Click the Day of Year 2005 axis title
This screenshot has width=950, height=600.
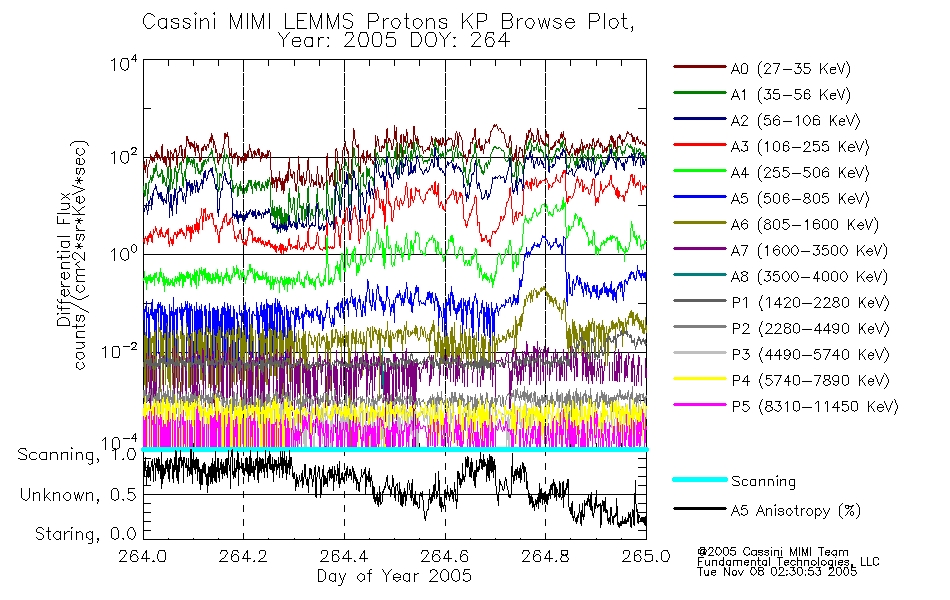394,576
